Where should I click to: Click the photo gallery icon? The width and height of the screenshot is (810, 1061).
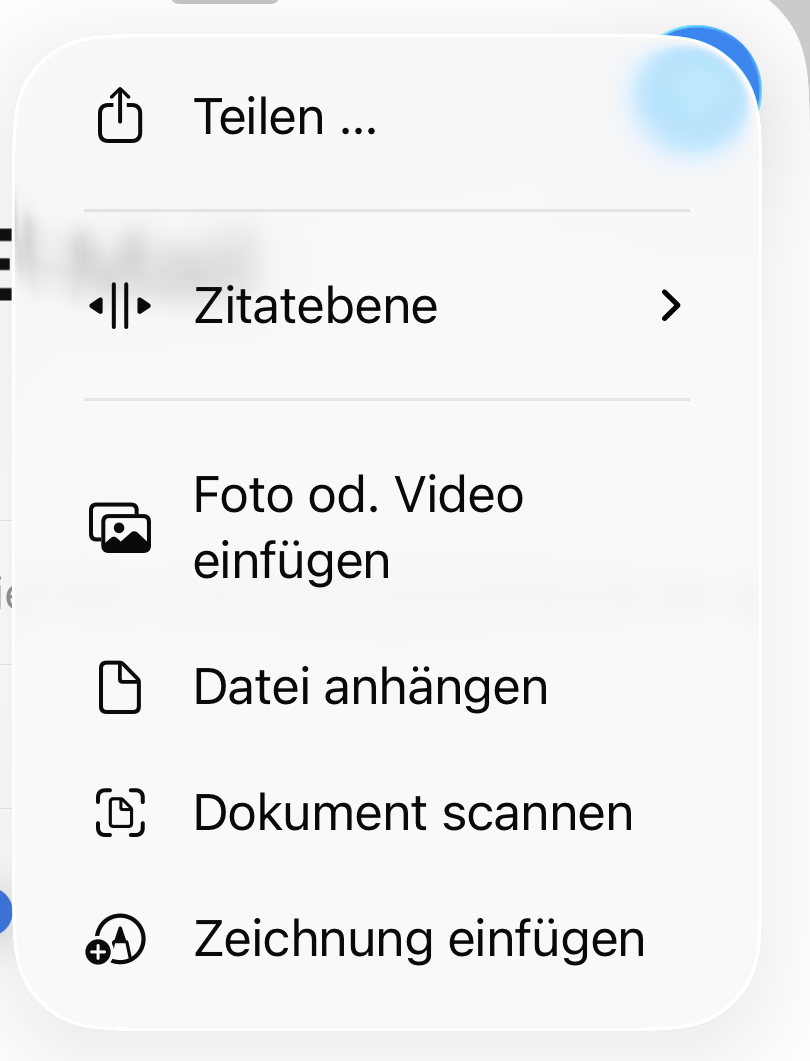coord(120,528)
